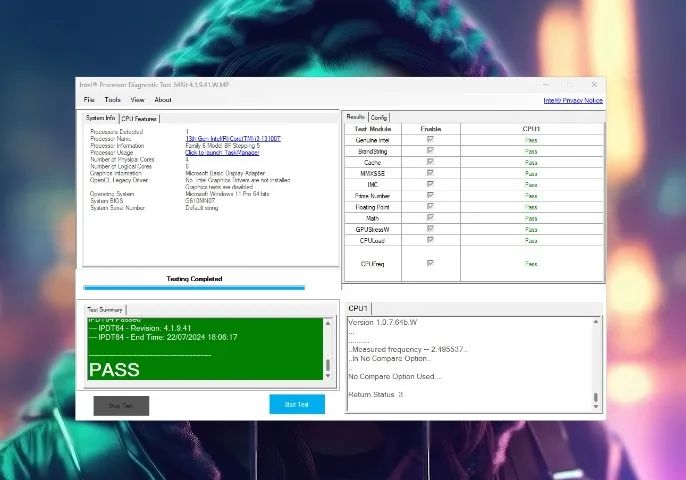Switch to the CPU Features tab
The width and height of the screenshot is (686, 480).
140,118
